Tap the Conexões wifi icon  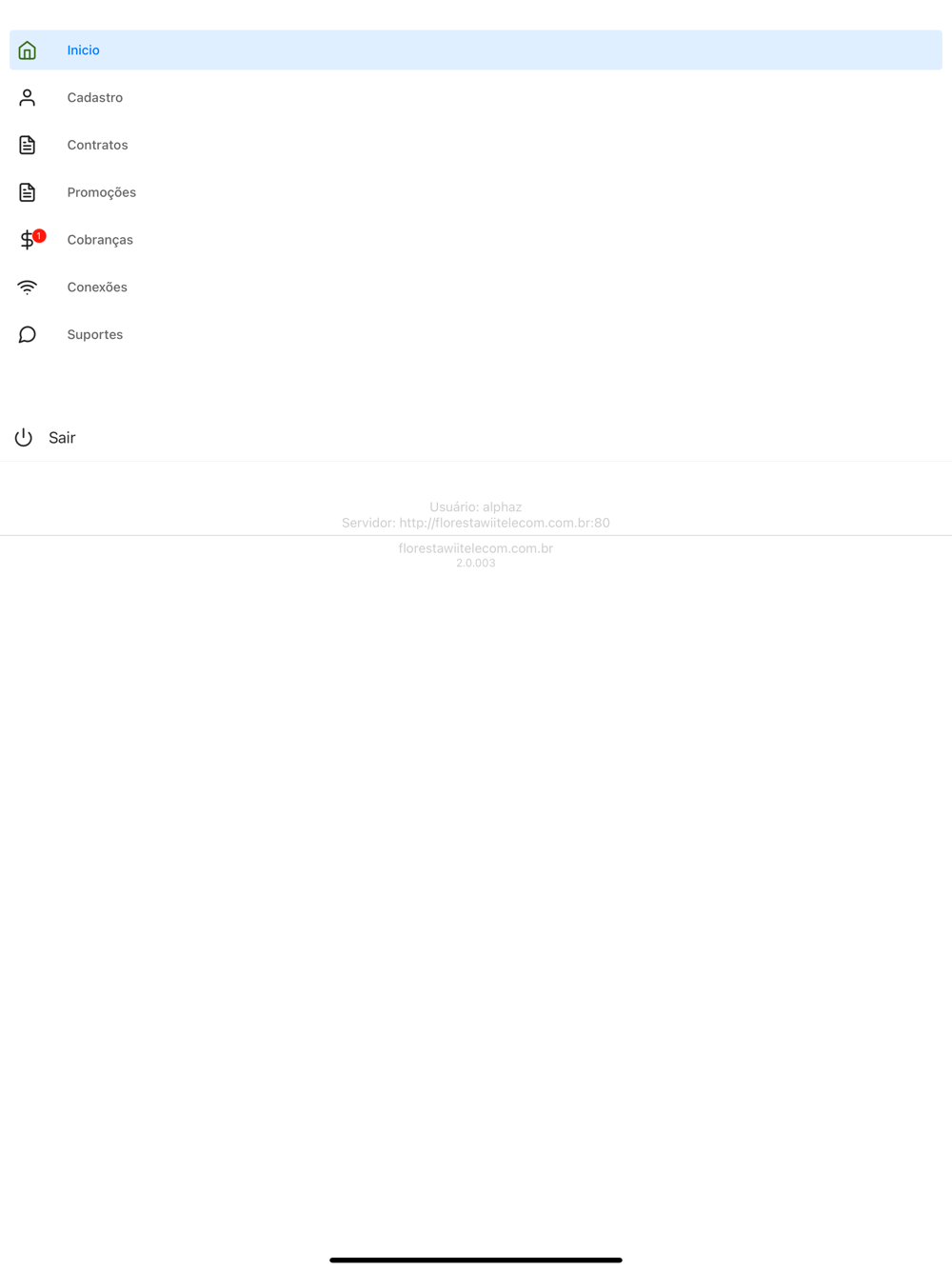pos(27,288)
